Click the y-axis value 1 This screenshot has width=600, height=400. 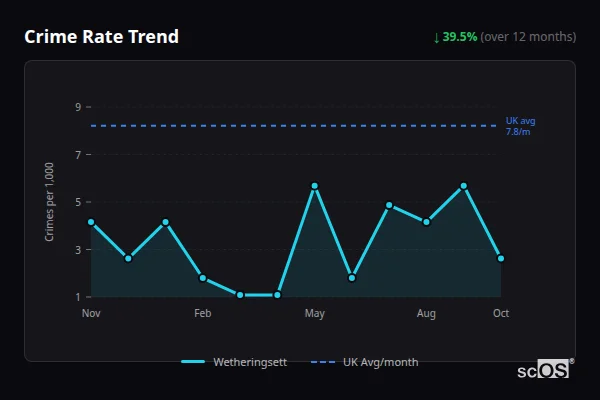tap(78, 297)
